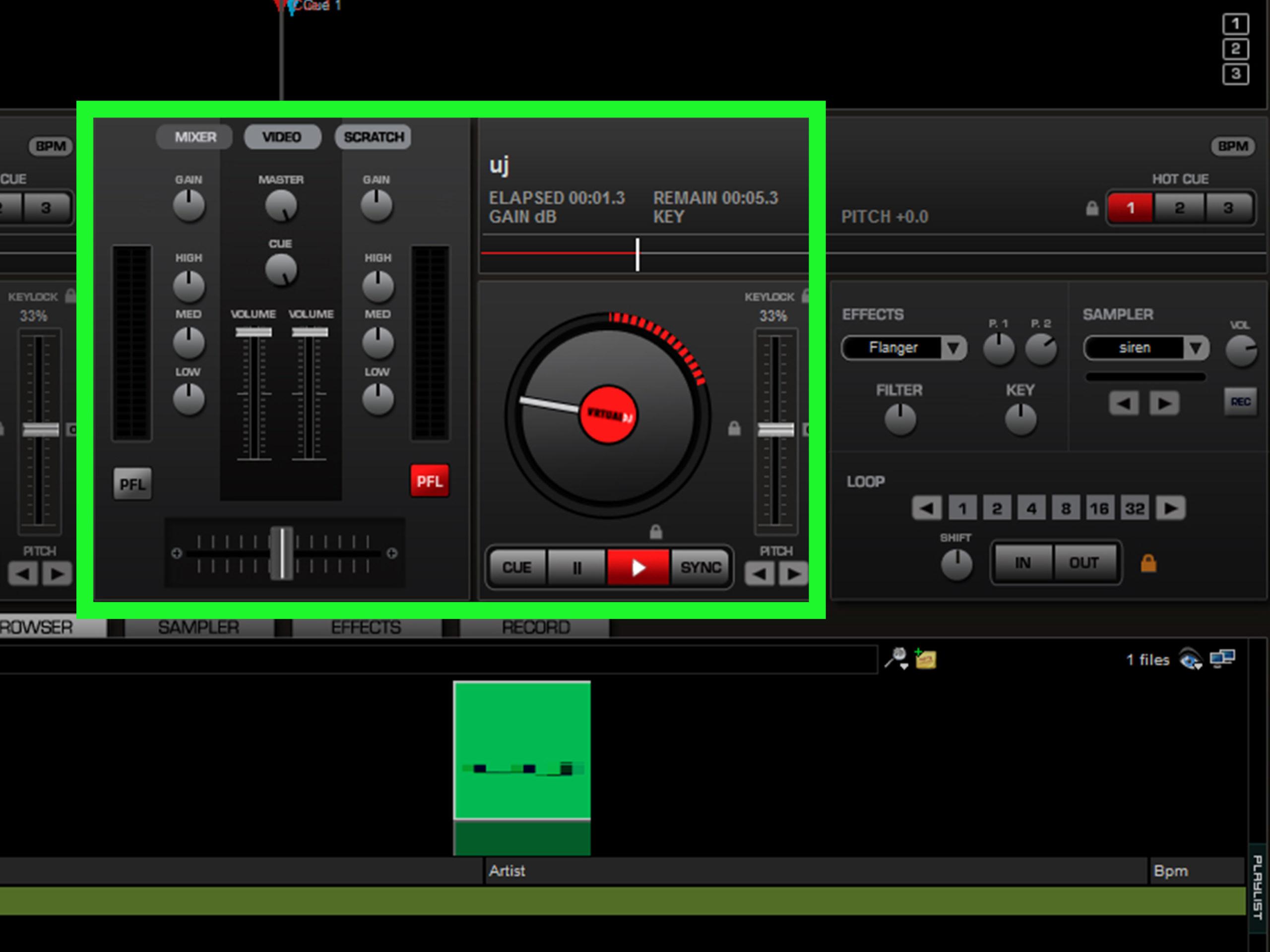Click the right channel LOW EQ knob
This screenshot has width=1270, height=952.
click(378, 399)
